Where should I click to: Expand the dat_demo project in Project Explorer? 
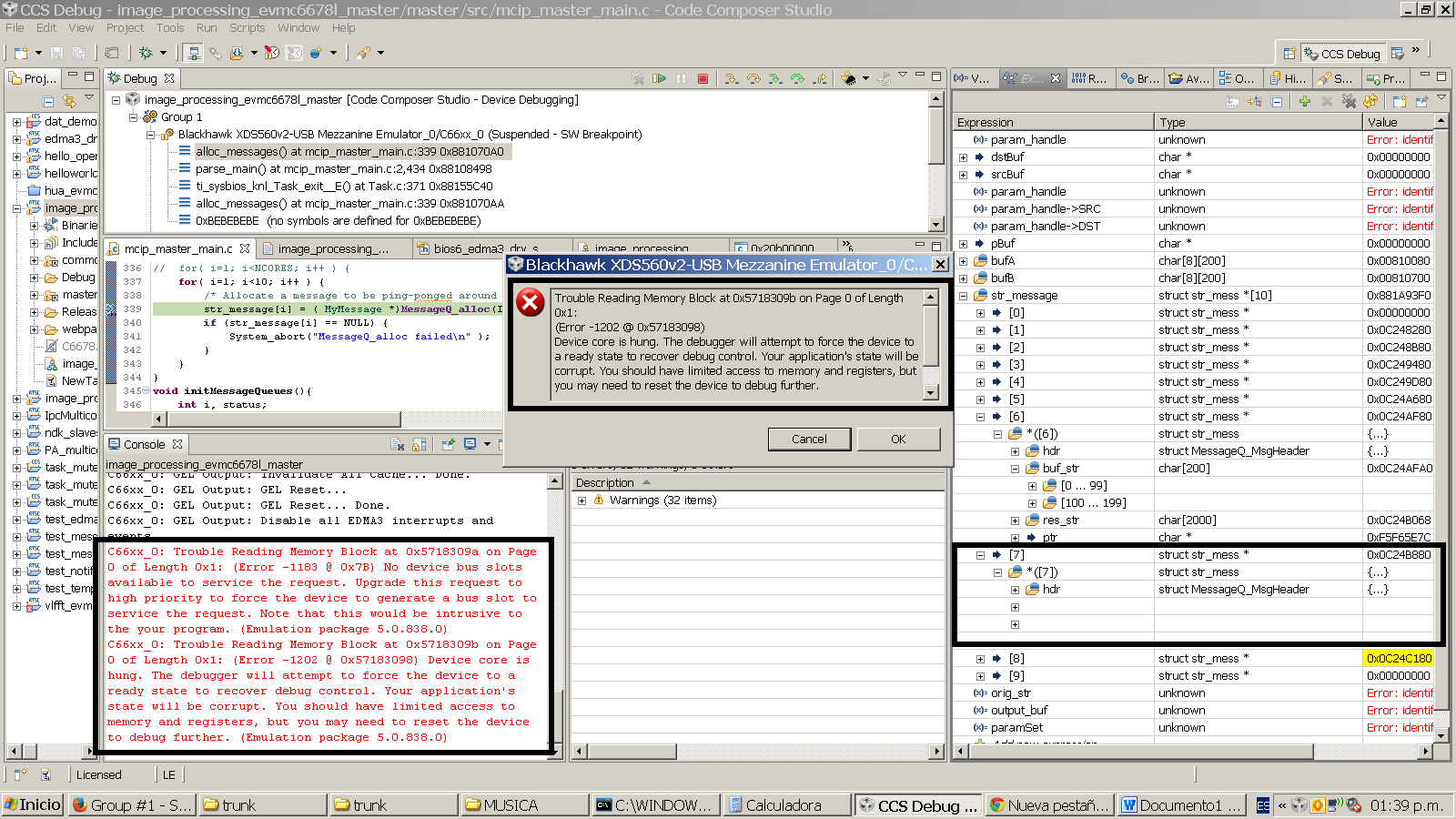(x=16, y=121)
